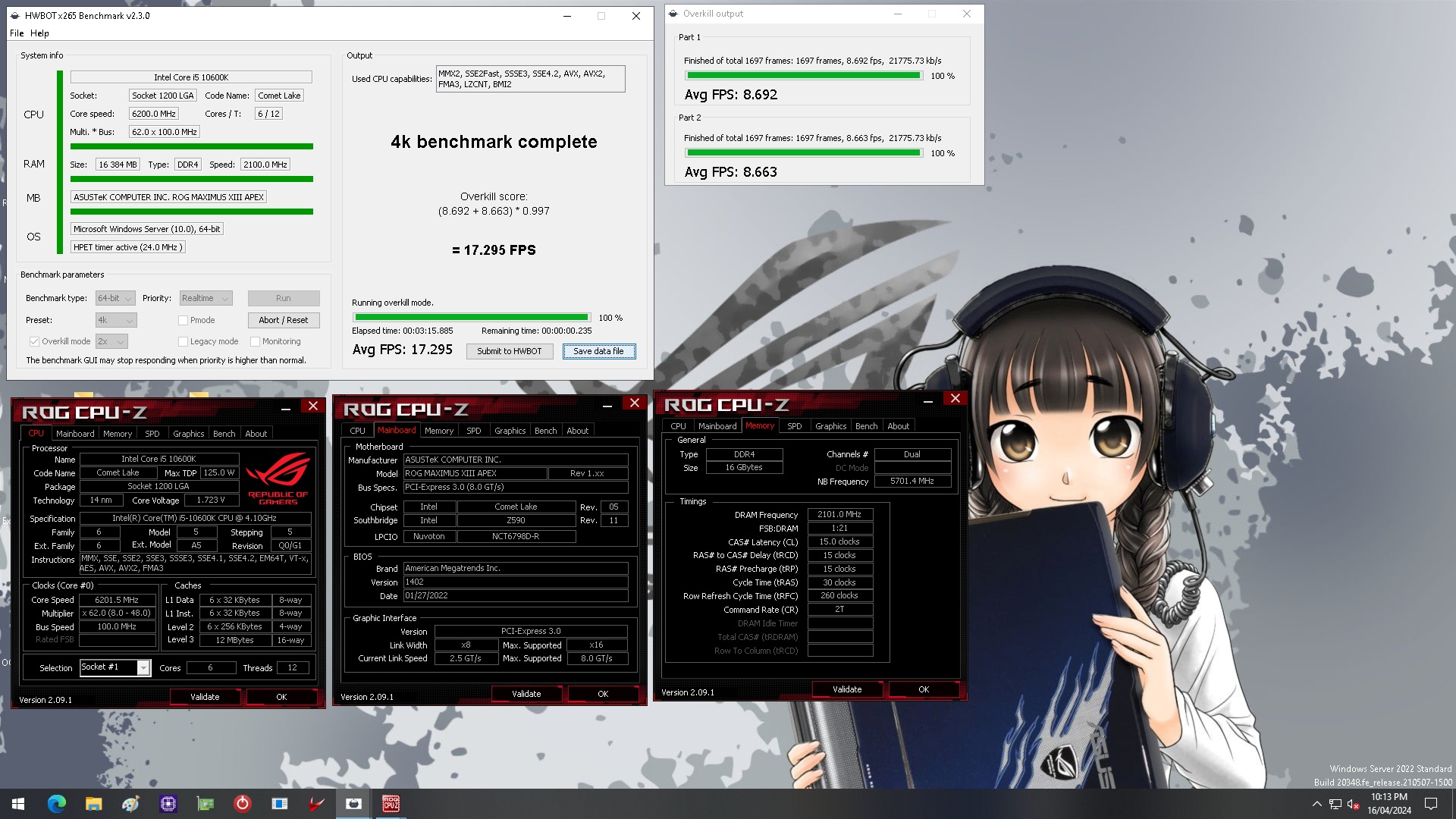Viewport: 1456px width, 819px height.
Task: Show hidden system tray icons
Action: (x=1316, y=804)
